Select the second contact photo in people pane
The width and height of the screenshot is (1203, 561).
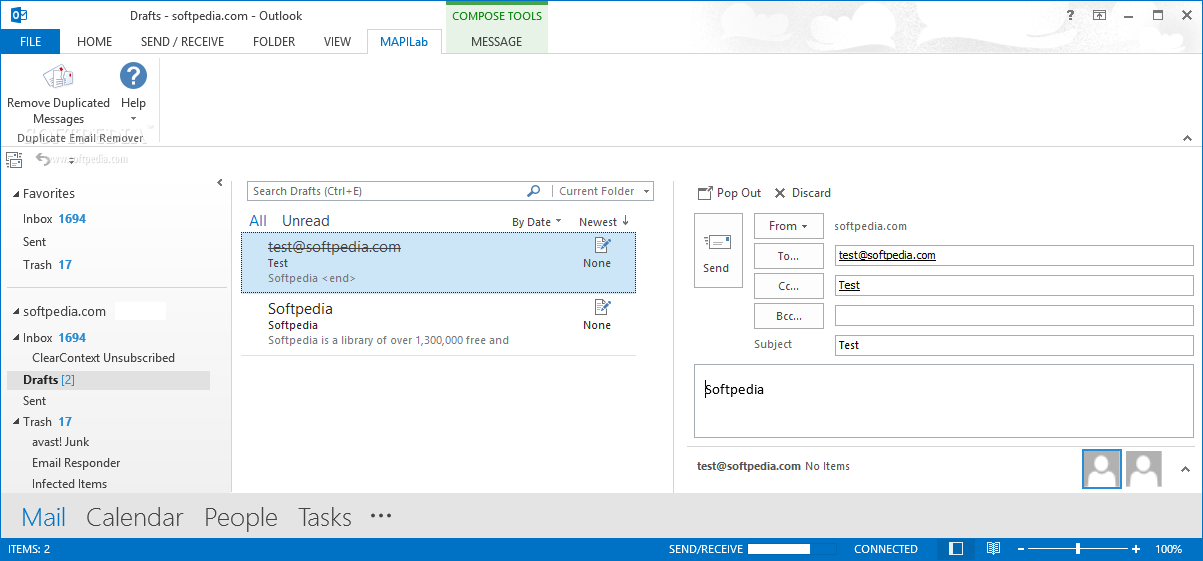(1144, 468)
